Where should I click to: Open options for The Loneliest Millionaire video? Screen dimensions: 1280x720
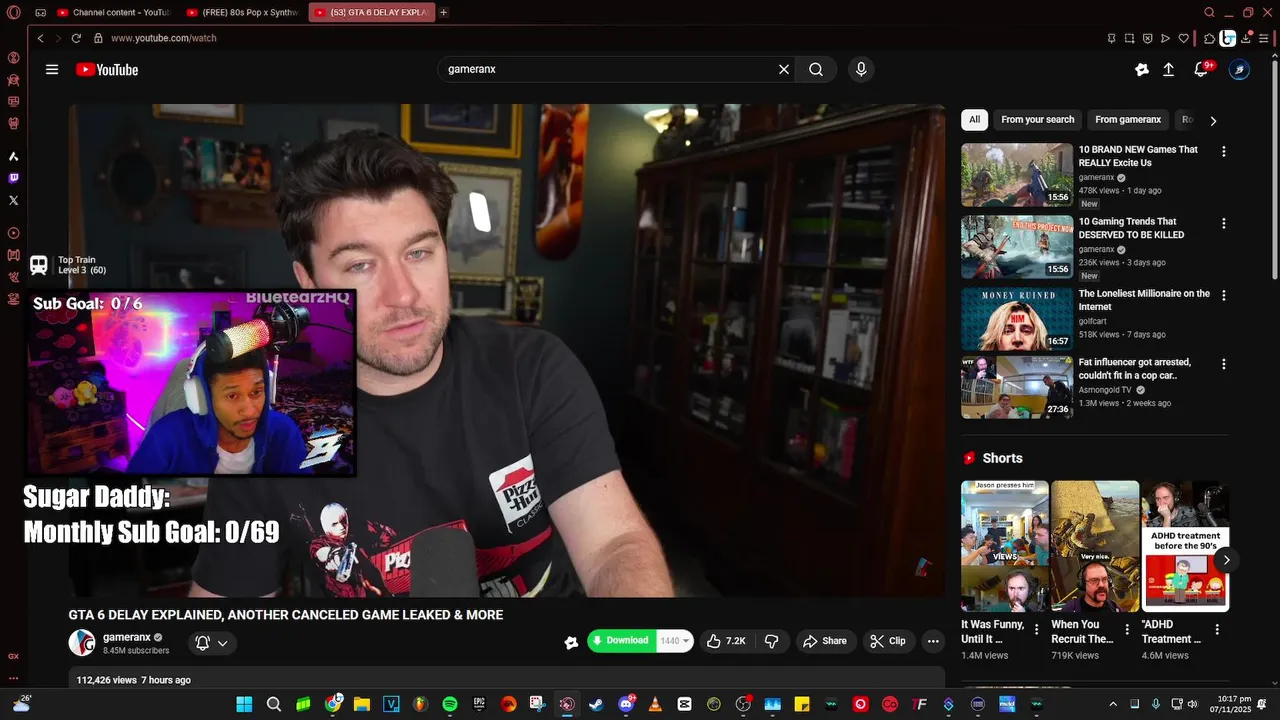tap(1223, 296)
